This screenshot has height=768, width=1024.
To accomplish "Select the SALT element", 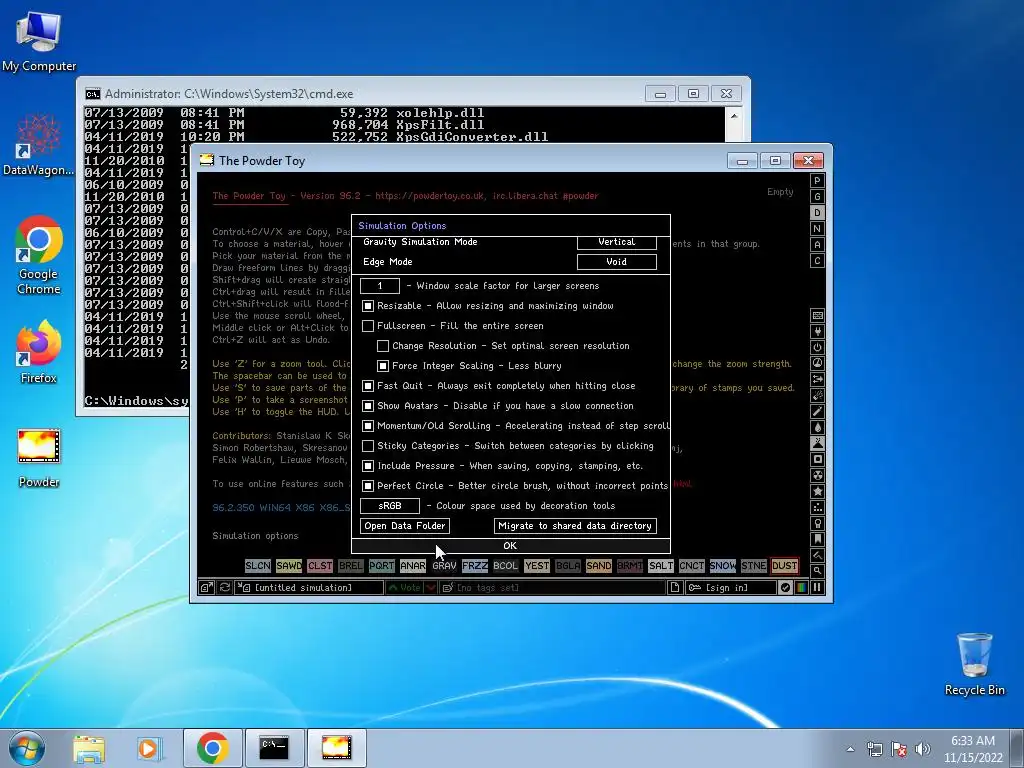I will [x=660, y=566].
